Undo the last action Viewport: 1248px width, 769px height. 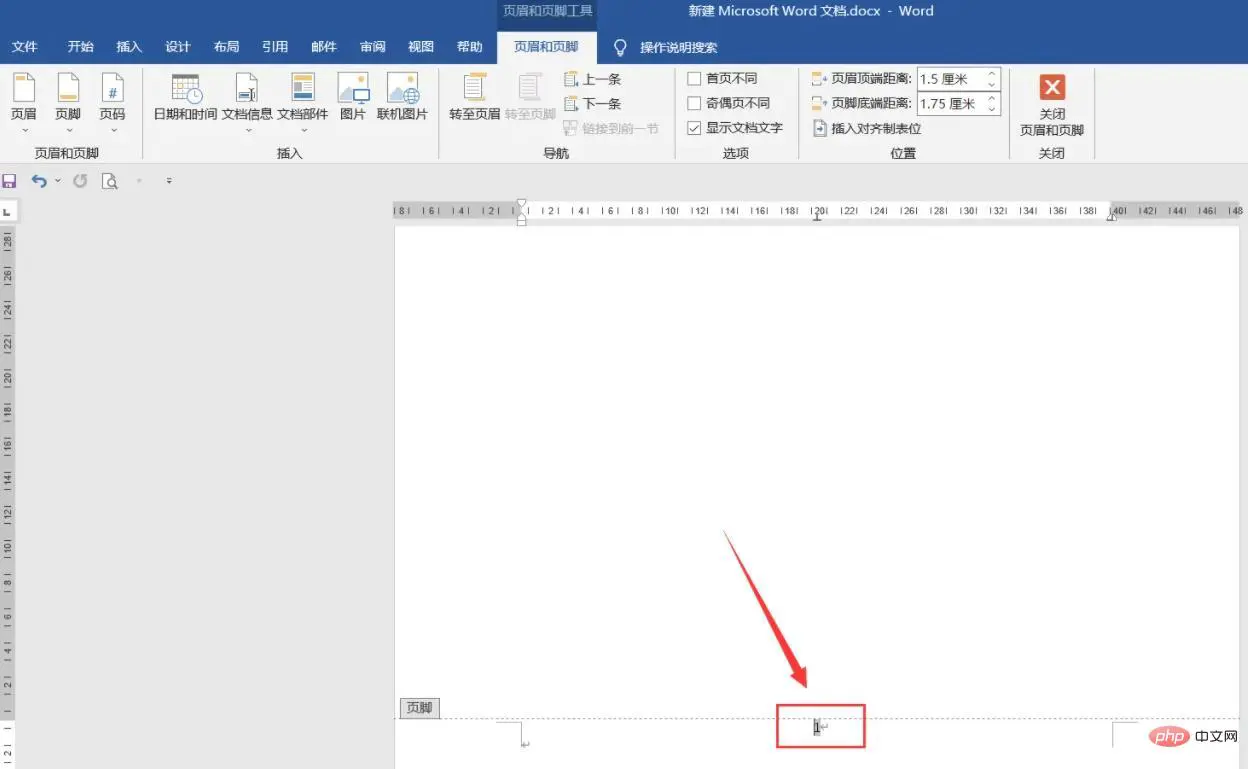point(39,181)
